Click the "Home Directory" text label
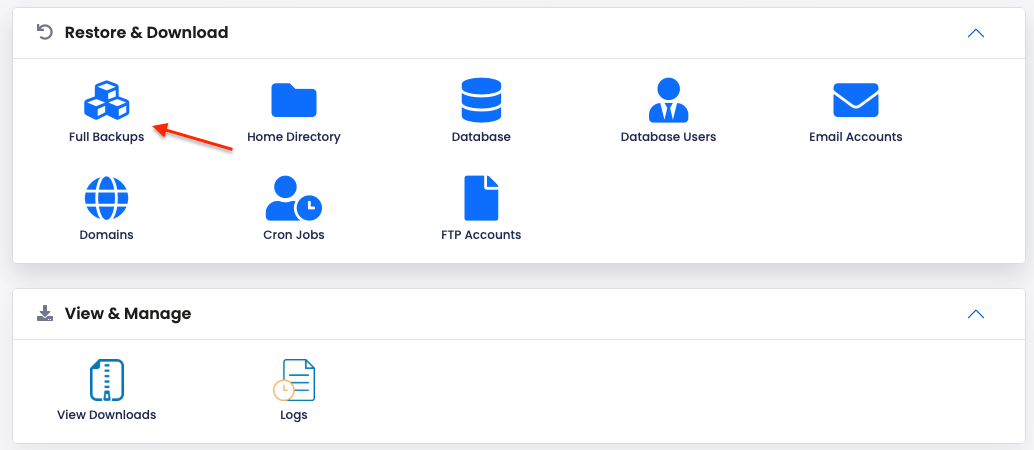 294,137
